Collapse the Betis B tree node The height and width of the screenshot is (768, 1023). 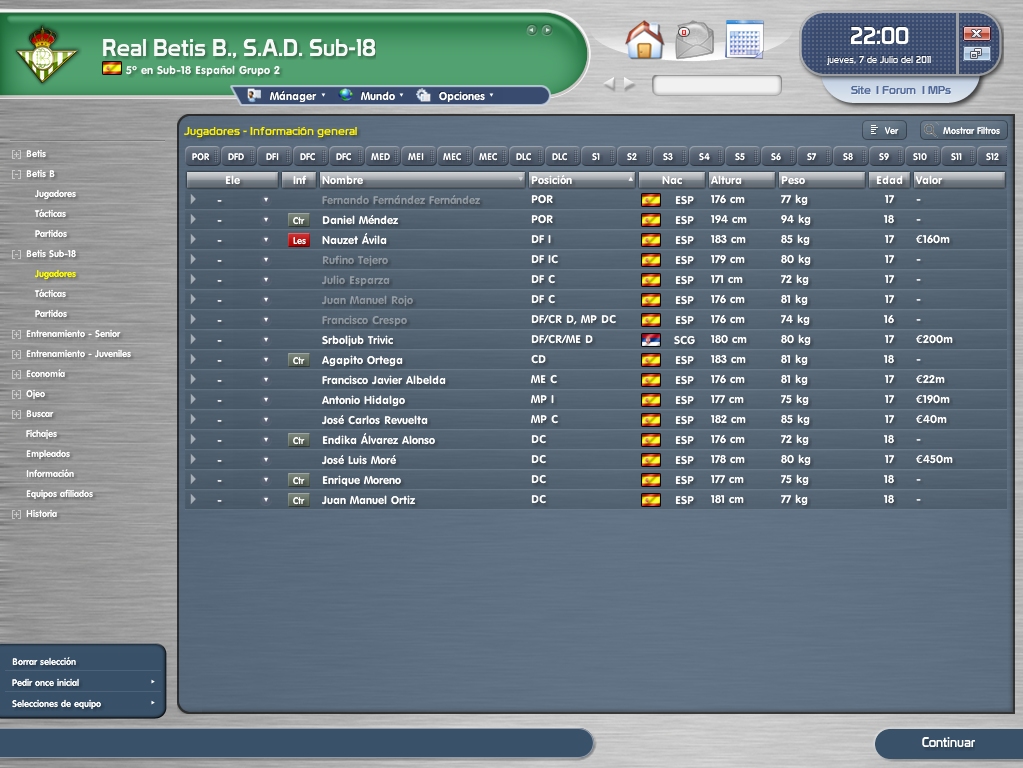point(16,174)
